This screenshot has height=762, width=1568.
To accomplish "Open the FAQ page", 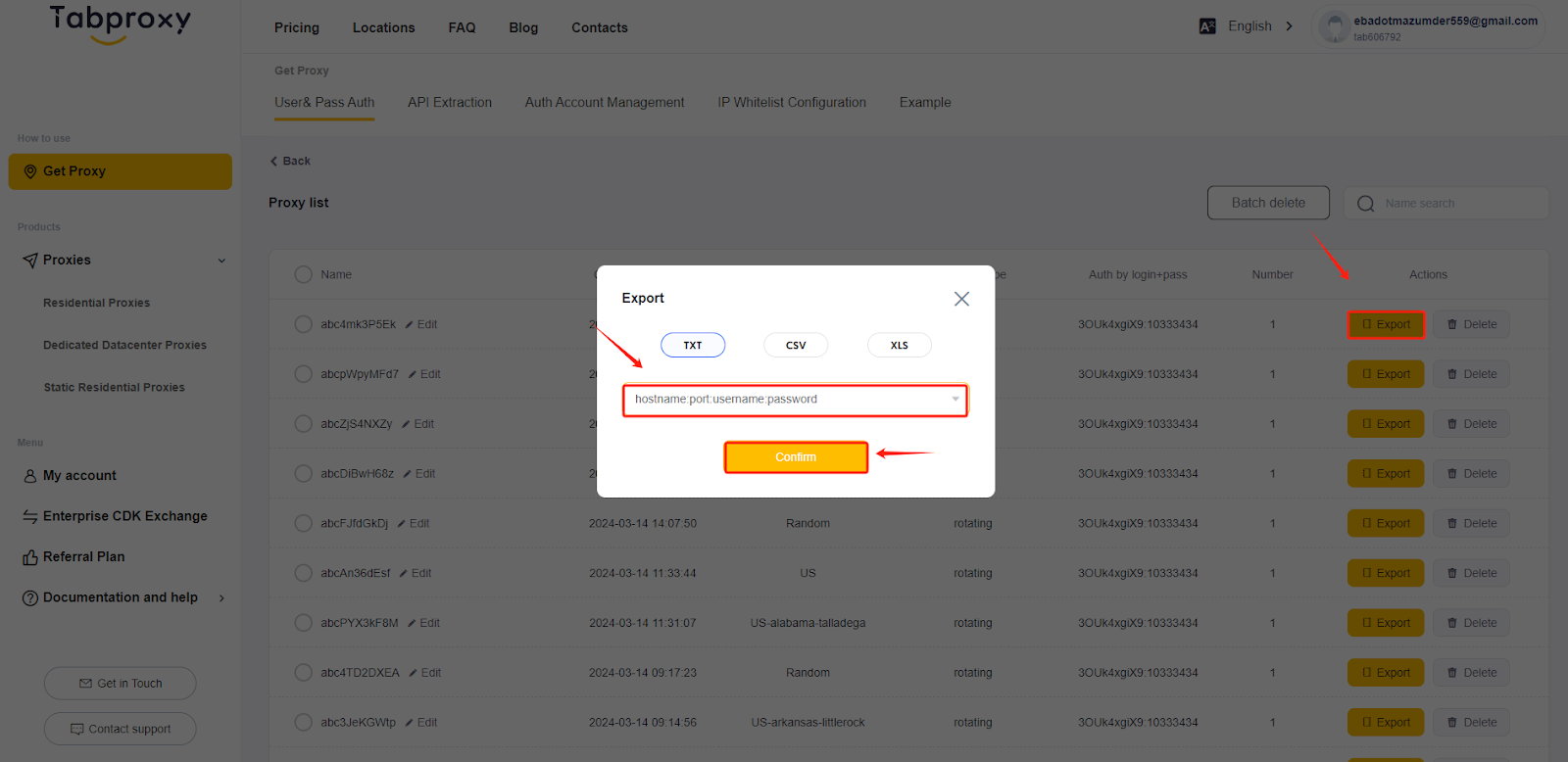I will [x=462, y=27].
